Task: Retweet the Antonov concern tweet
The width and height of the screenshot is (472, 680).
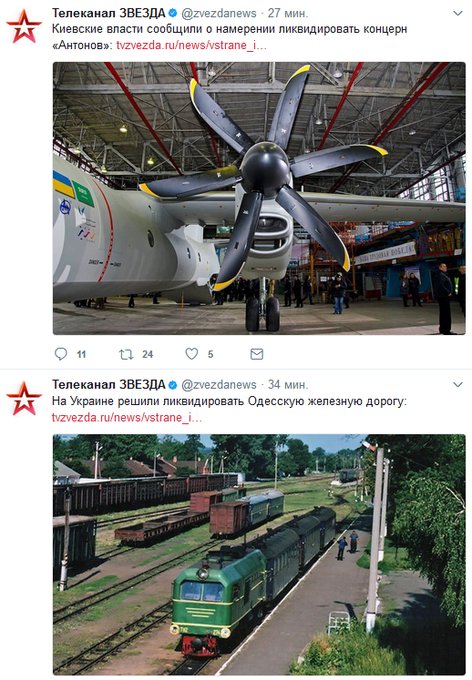Action: click(x=126, y=354)
